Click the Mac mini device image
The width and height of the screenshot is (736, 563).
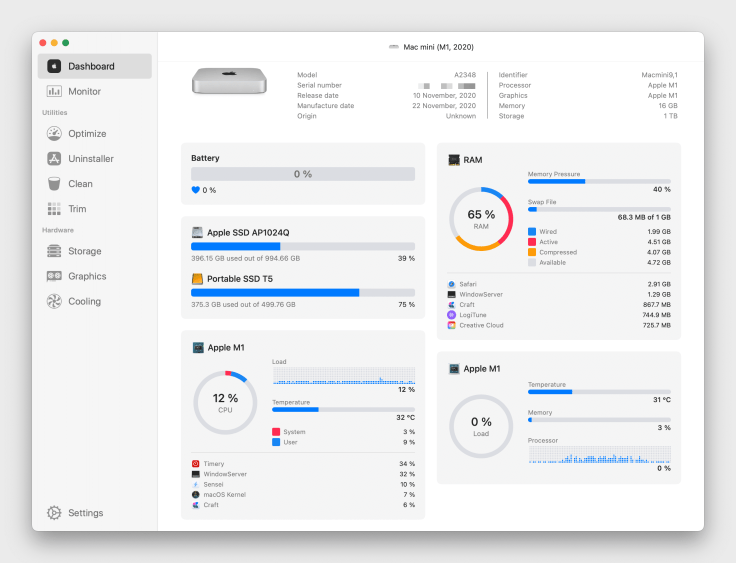[x=229, y=81]
